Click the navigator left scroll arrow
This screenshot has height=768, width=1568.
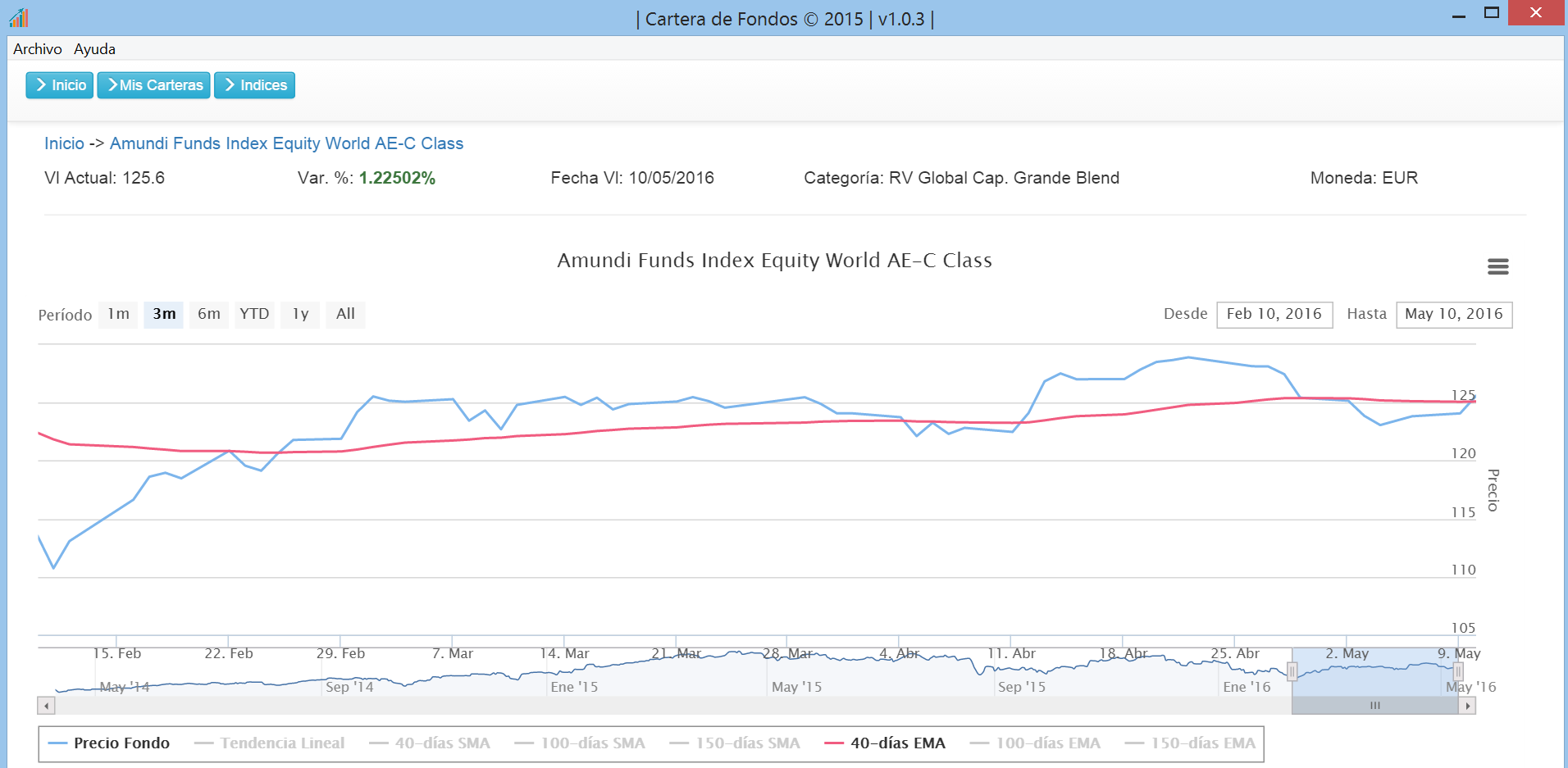click(46, 706)
